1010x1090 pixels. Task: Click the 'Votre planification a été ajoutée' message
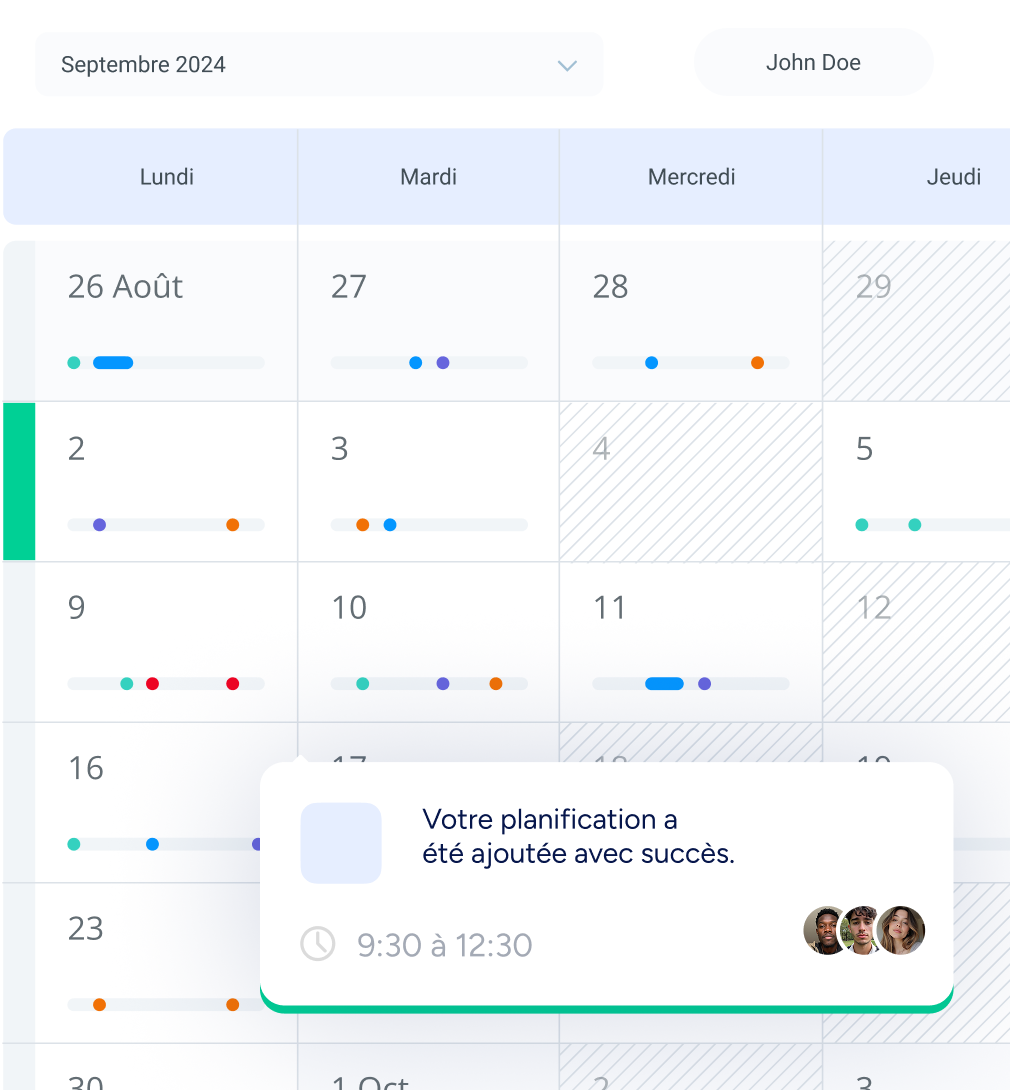(x=578, y=836)
